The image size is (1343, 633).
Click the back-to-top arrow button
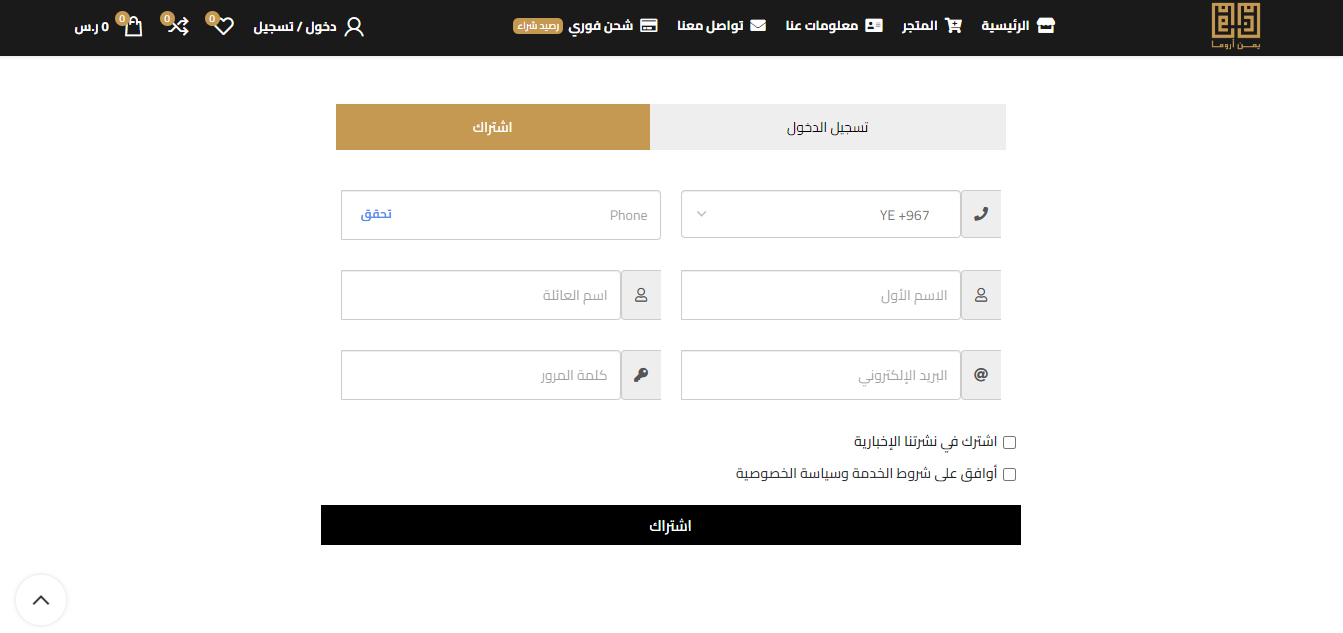point(41,600)
